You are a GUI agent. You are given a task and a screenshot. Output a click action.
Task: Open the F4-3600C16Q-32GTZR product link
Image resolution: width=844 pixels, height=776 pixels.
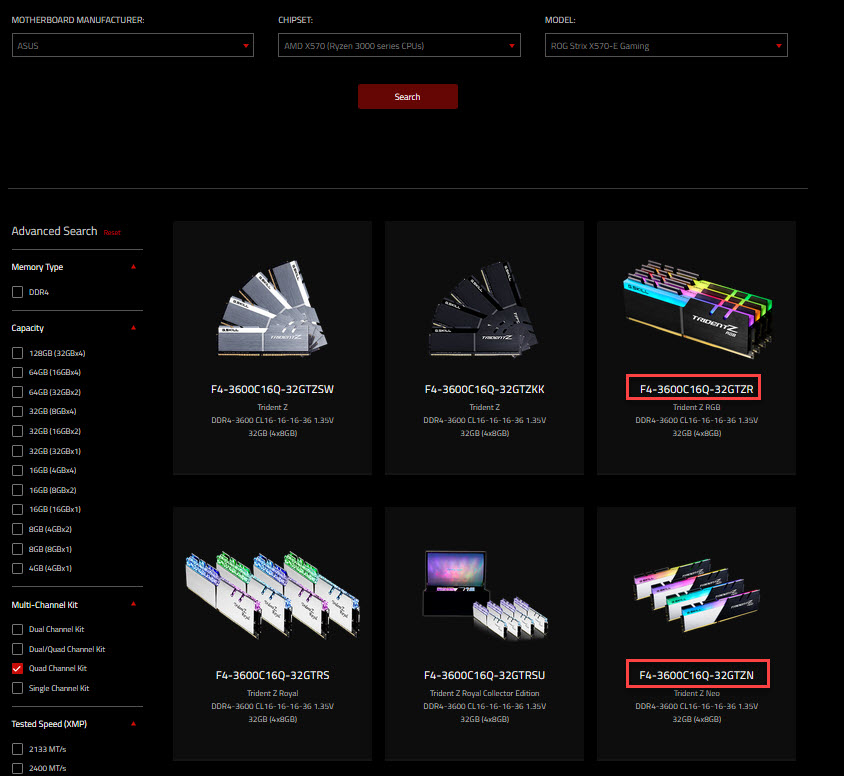pos(697,389)
